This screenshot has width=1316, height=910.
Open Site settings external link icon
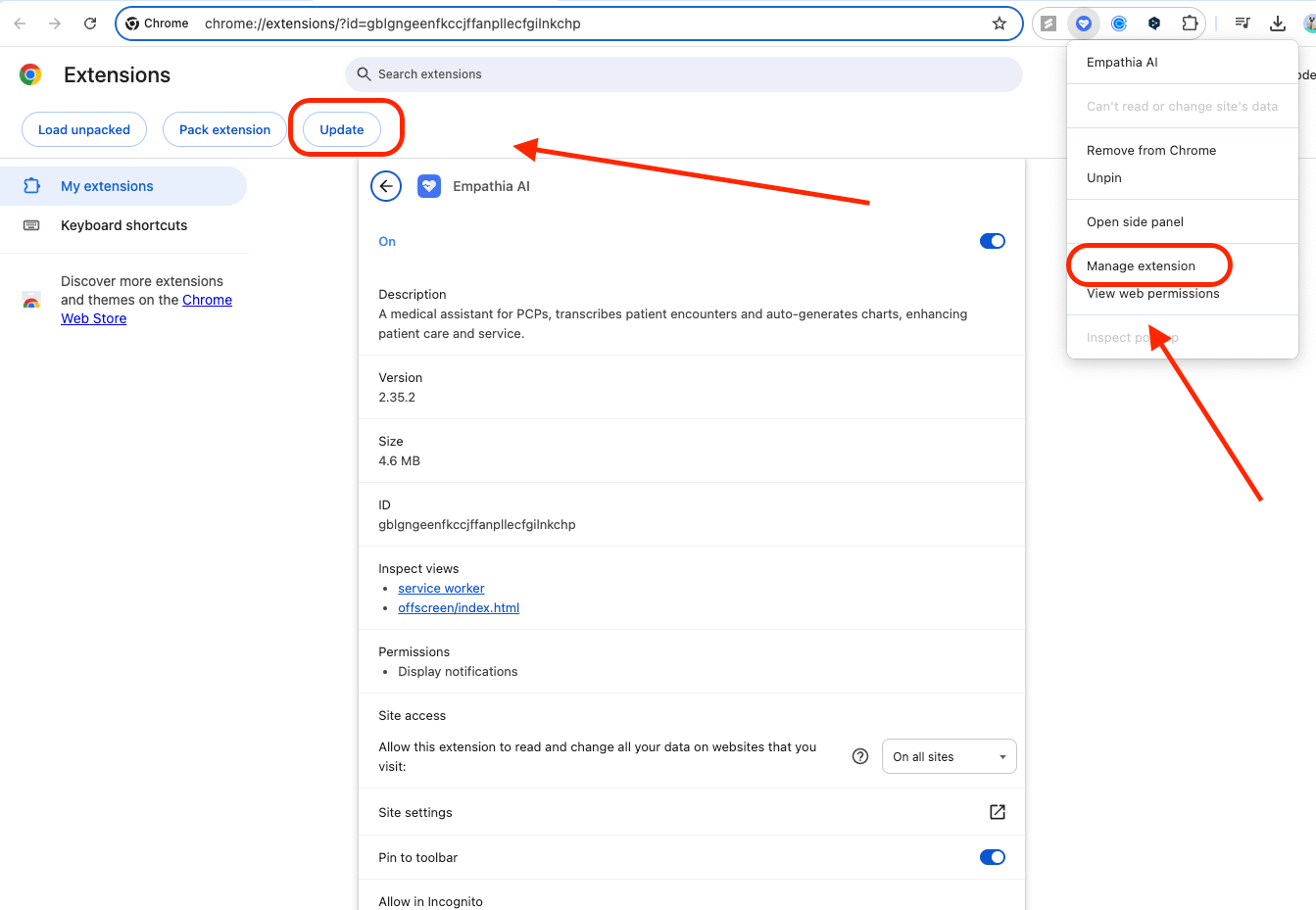[x=998, y=812]
